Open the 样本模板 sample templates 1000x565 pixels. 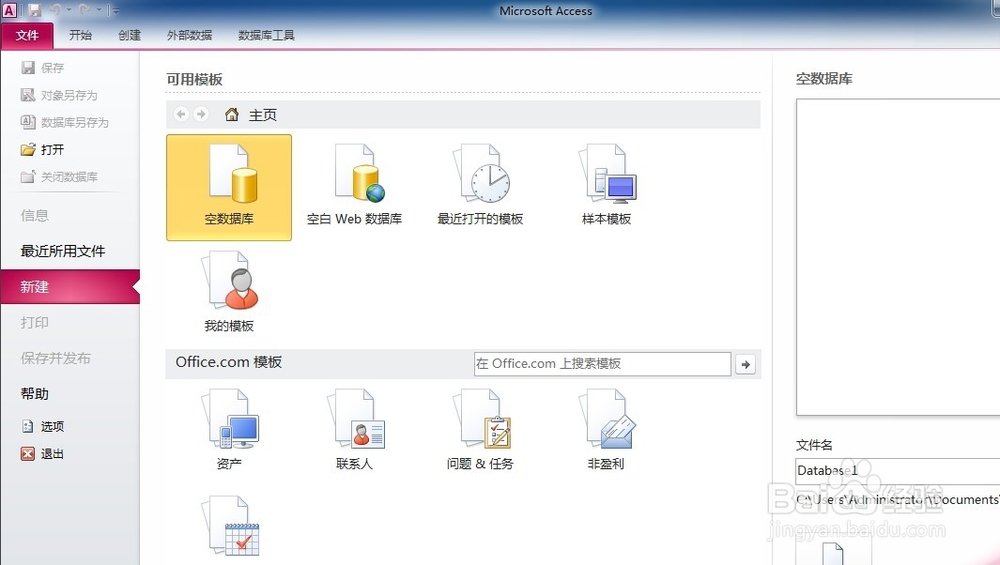tap(607, 186)
